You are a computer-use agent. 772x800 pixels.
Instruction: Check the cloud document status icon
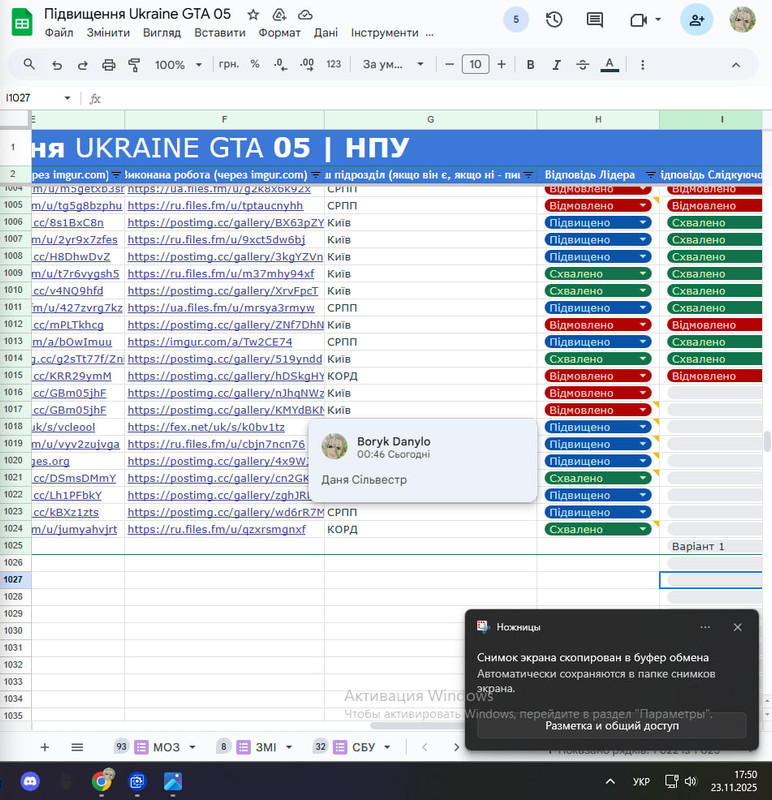(305, 15)
